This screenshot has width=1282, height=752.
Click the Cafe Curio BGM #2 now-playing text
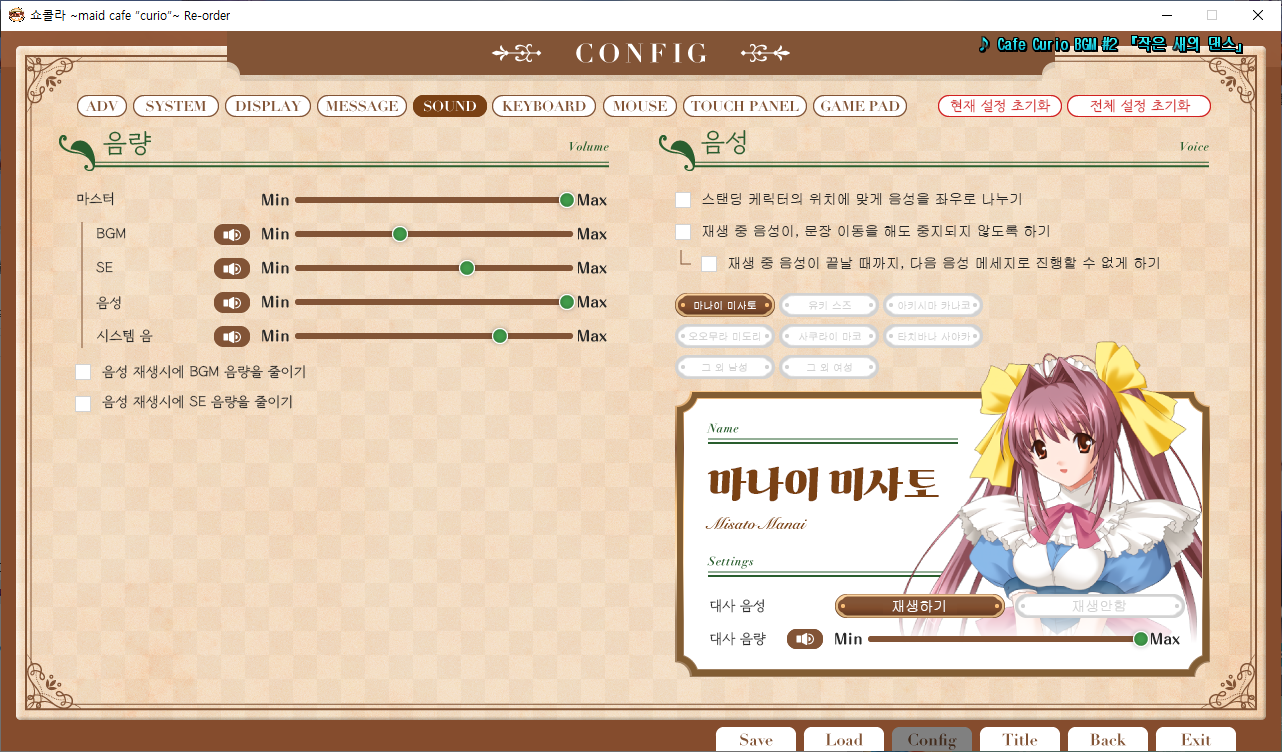pos(1110,45)
